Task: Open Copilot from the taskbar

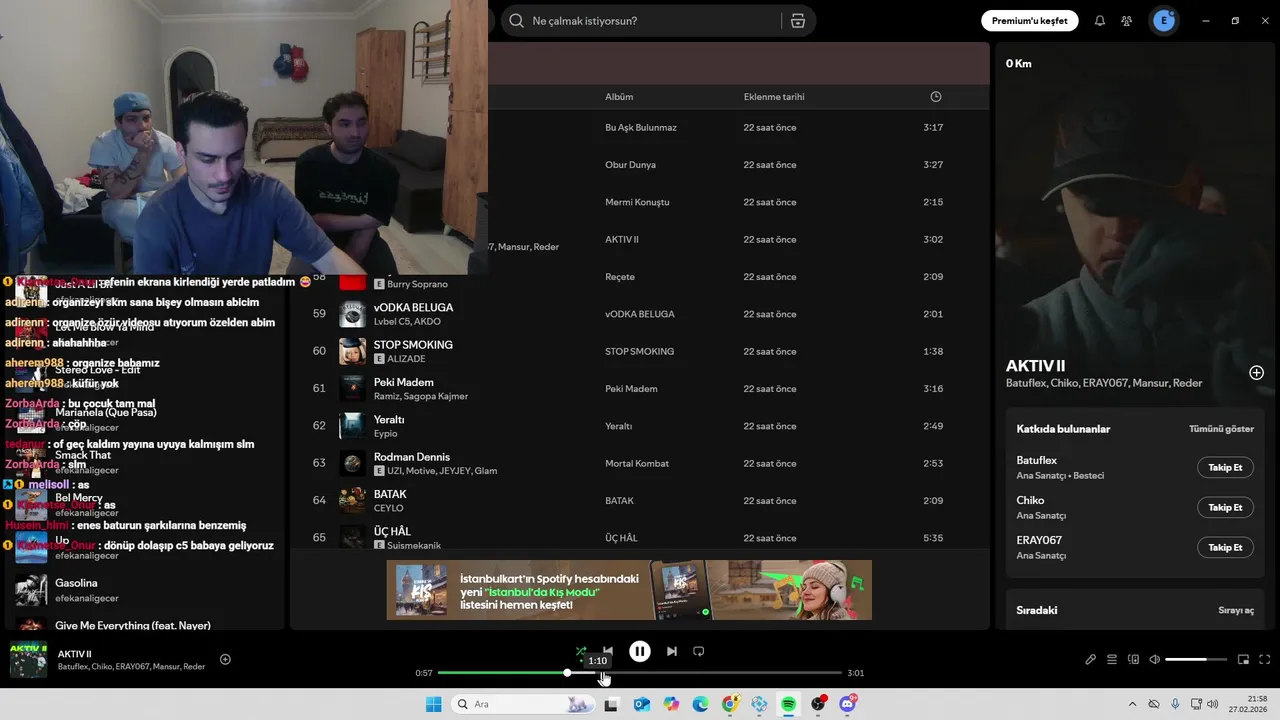Action: (x=671, y=704)
